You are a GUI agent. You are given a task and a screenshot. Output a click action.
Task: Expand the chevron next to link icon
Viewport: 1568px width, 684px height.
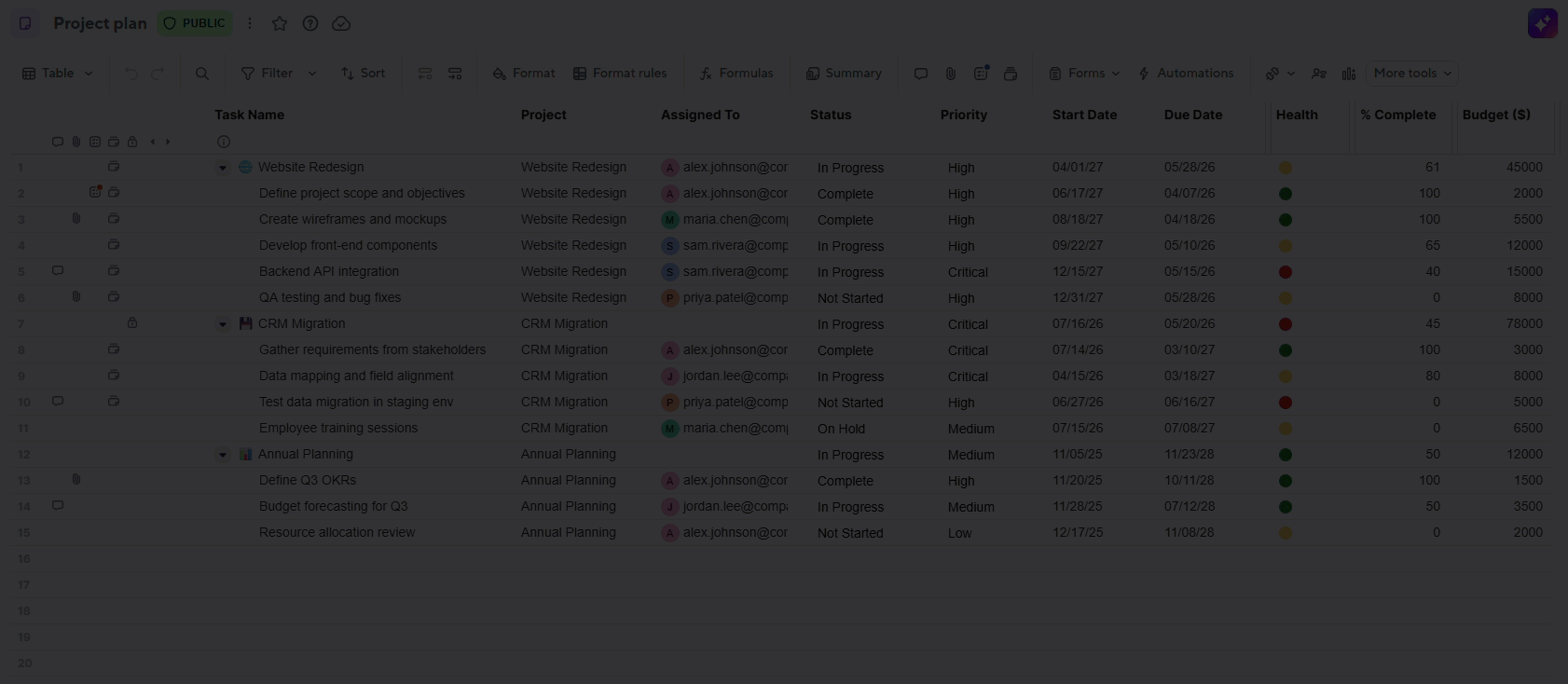click(x=1291, y=74)
